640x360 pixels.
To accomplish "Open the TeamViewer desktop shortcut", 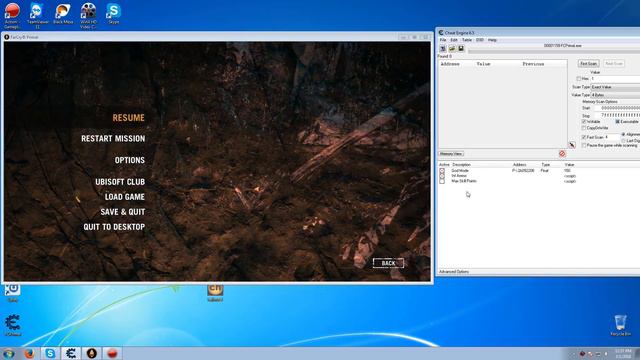I will tap(37, 16).
